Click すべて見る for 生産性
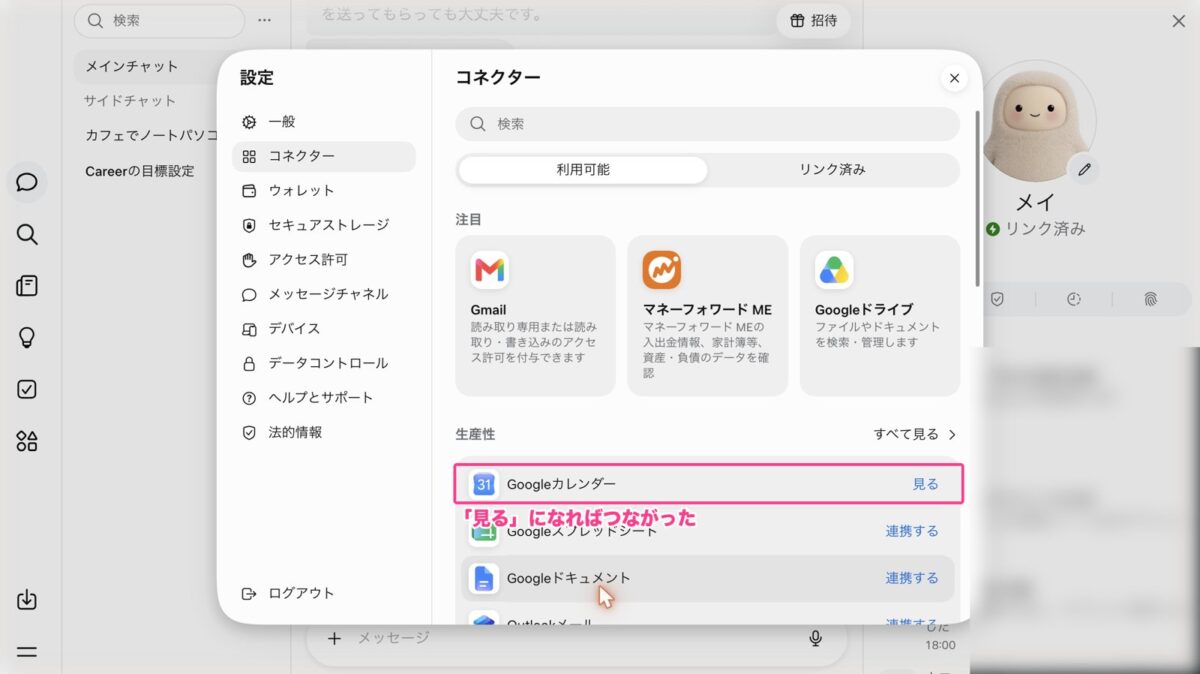1200x674 pixels. click(x=915, y=434)
